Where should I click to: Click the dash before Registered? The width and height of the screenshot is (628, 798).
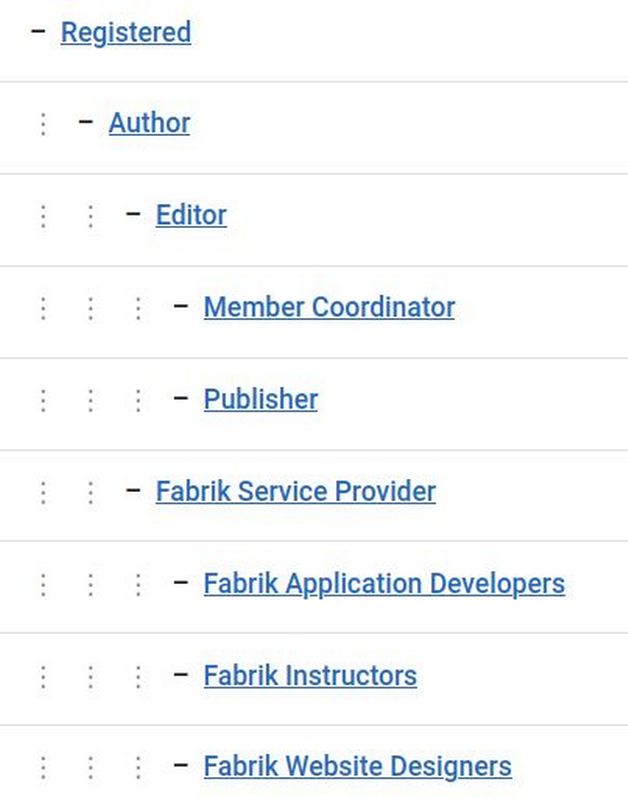(39, 31)
